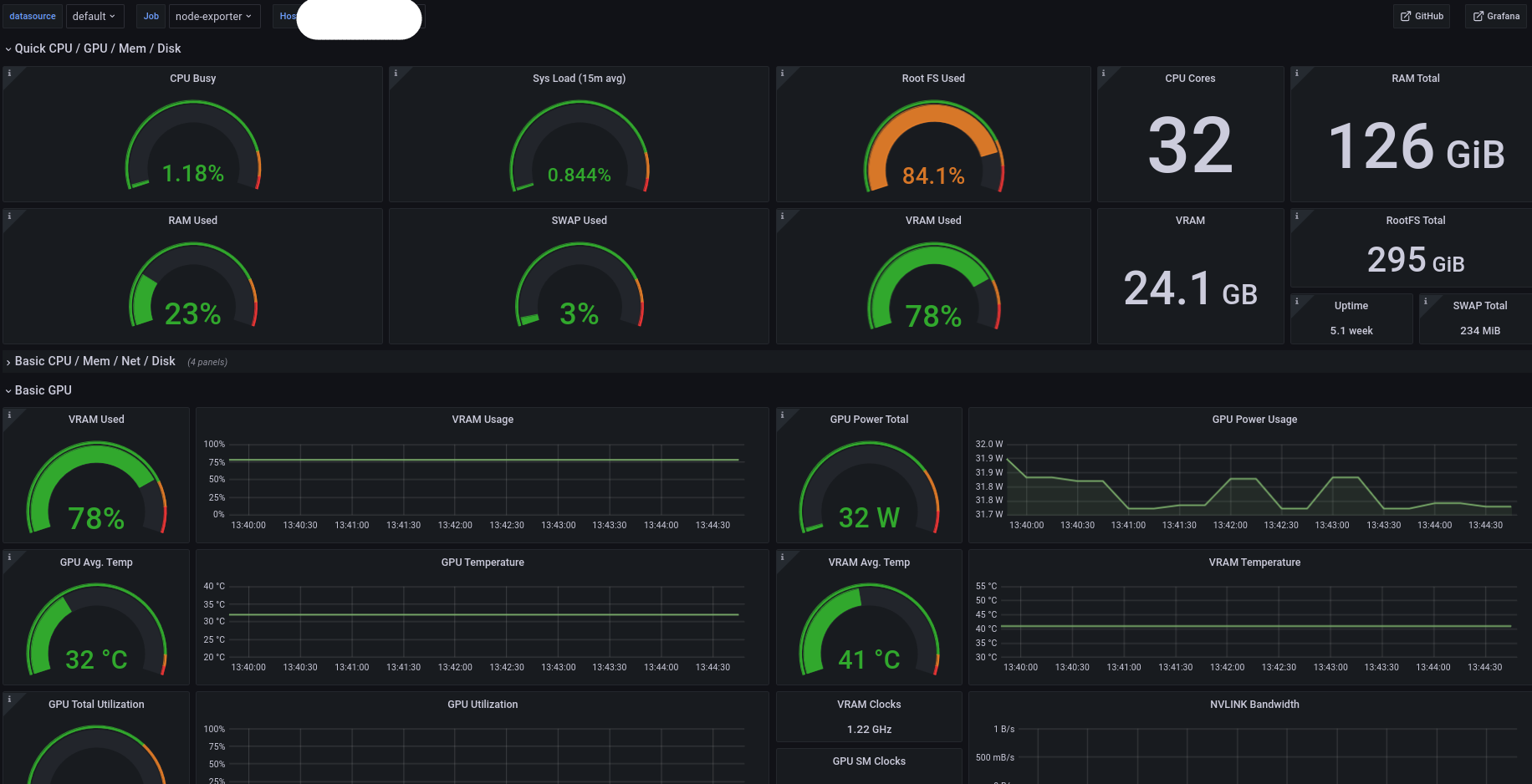
Task: Click the info icon on CPU Cores panel
Action: (1103, 74)
